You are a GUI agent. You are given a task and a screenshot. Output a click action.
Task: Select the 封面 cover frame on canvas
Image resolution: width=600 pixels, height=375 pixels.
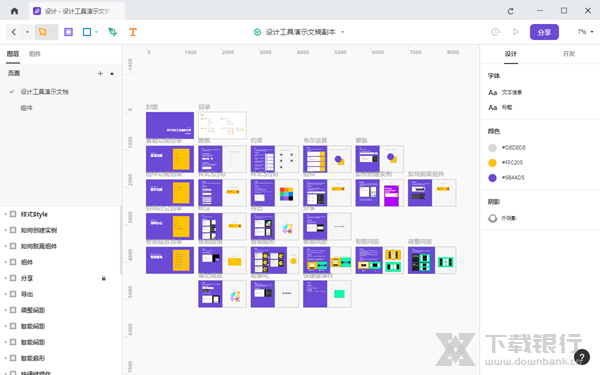[x=170, y=125]
